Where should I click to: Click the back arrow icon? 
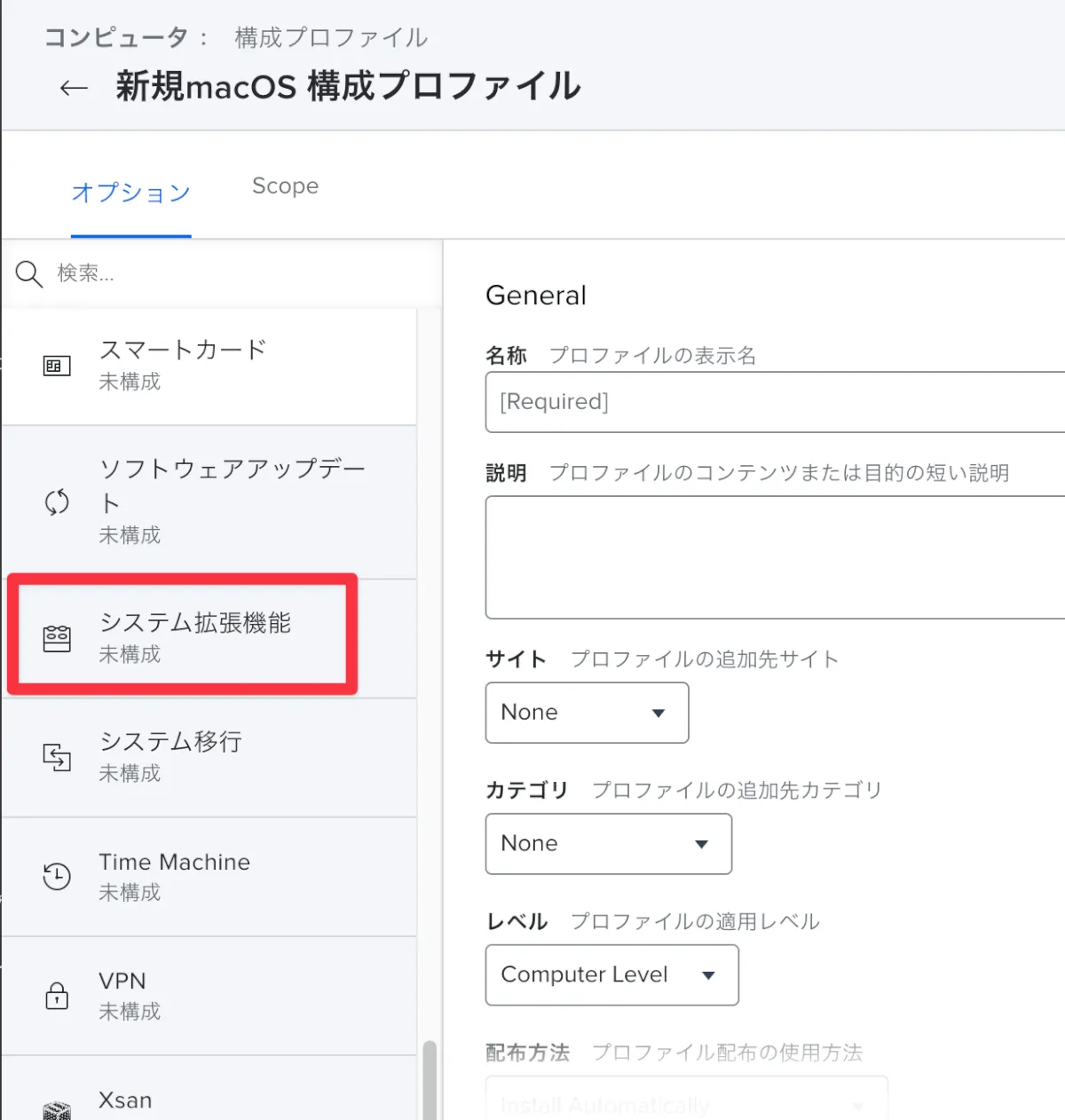(74, 88)
